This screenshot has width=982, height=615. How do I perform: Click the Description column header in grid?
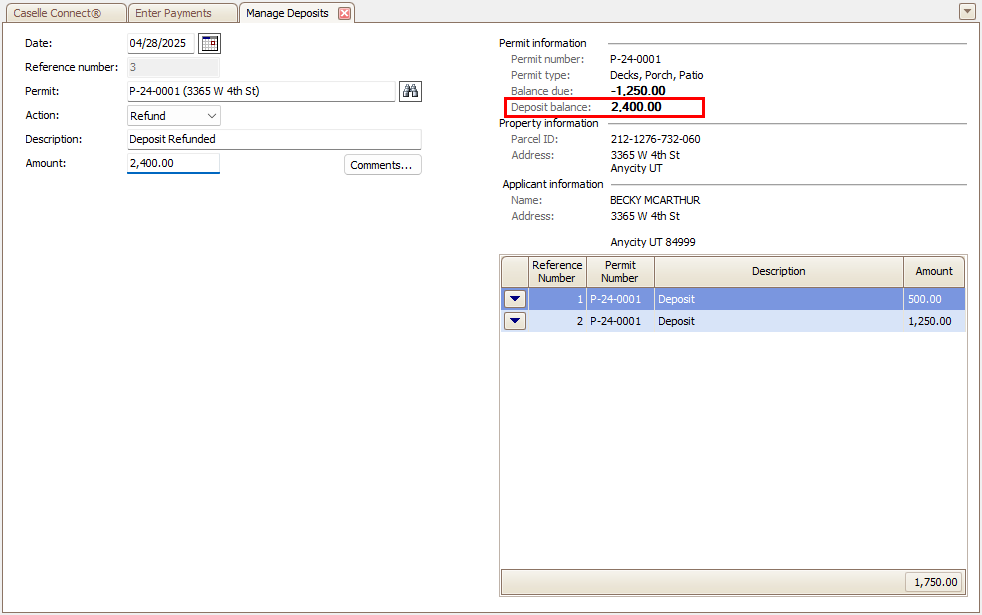[778, 271]
